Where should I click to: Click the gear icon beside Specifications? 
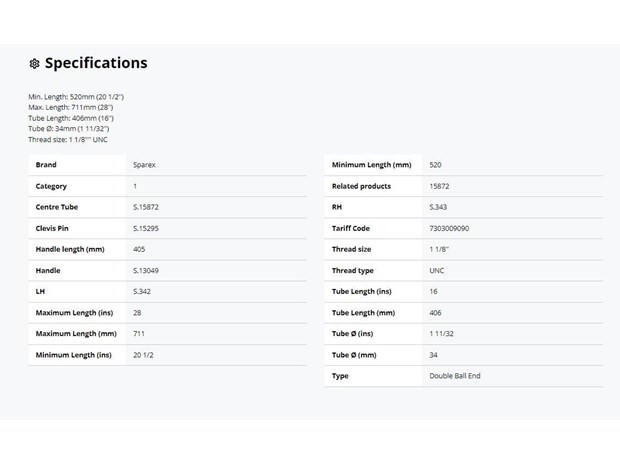pyautogui.click(x=34, y=63)
